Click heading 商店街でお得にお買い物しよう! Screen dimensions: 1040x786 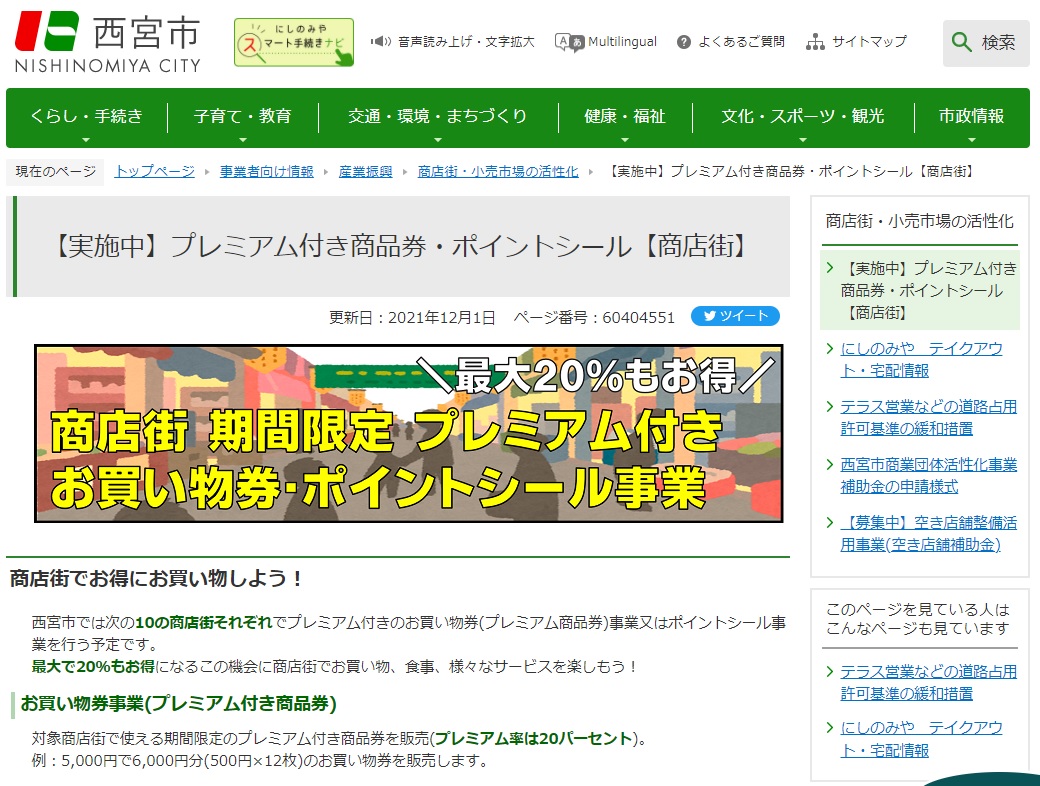(x=157, y=578)
